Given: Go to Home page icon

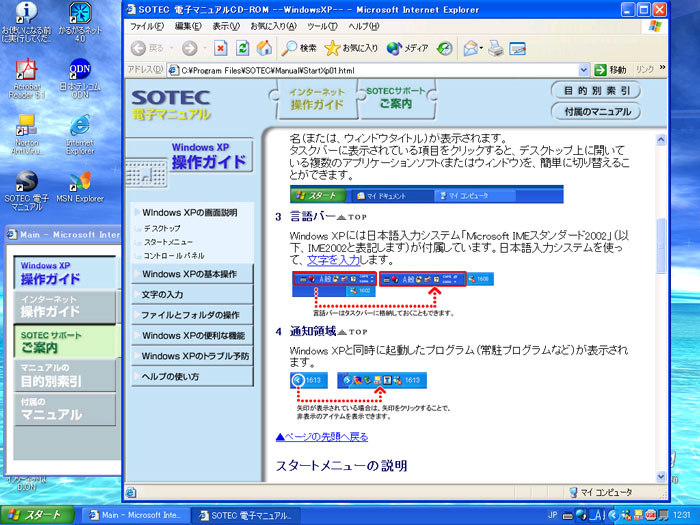Looking at the screenshot, I should 264,48.
